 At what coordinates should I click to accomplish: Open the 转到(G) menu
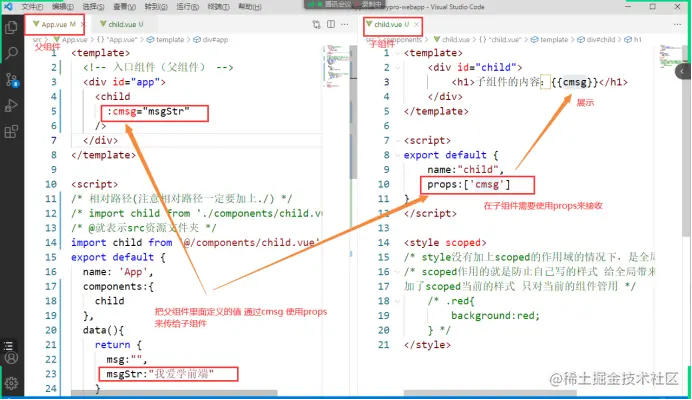coord(156,7)
